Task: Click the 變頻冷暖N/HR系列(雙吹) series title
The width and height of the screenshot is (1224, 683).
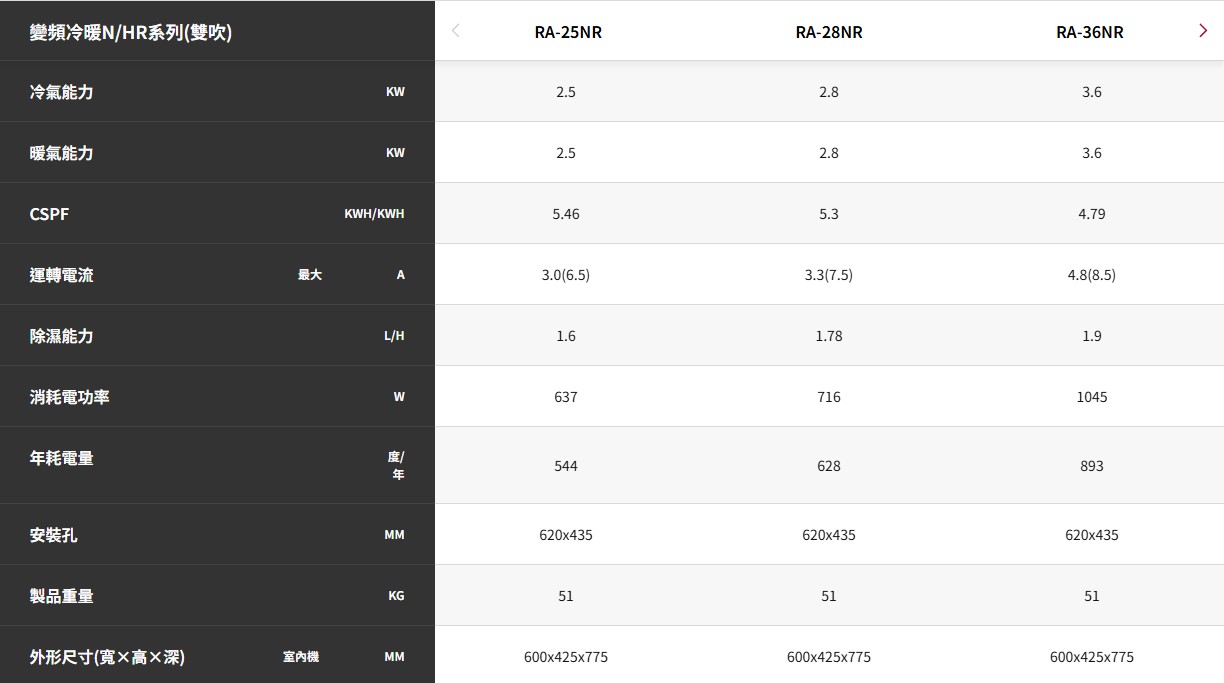Action: pyautogui.click(x=131, y=33)
